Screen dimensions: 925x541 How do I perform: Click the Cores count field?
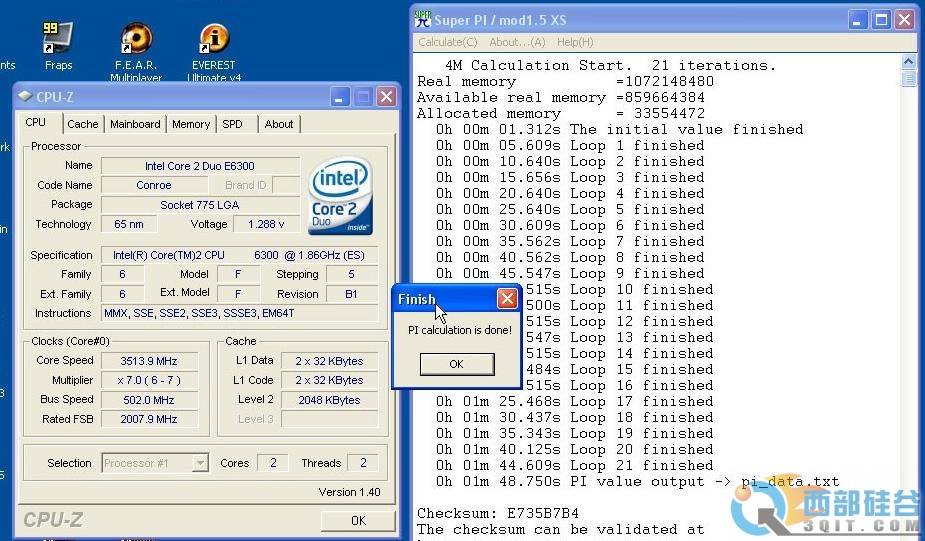pos(273,463)
